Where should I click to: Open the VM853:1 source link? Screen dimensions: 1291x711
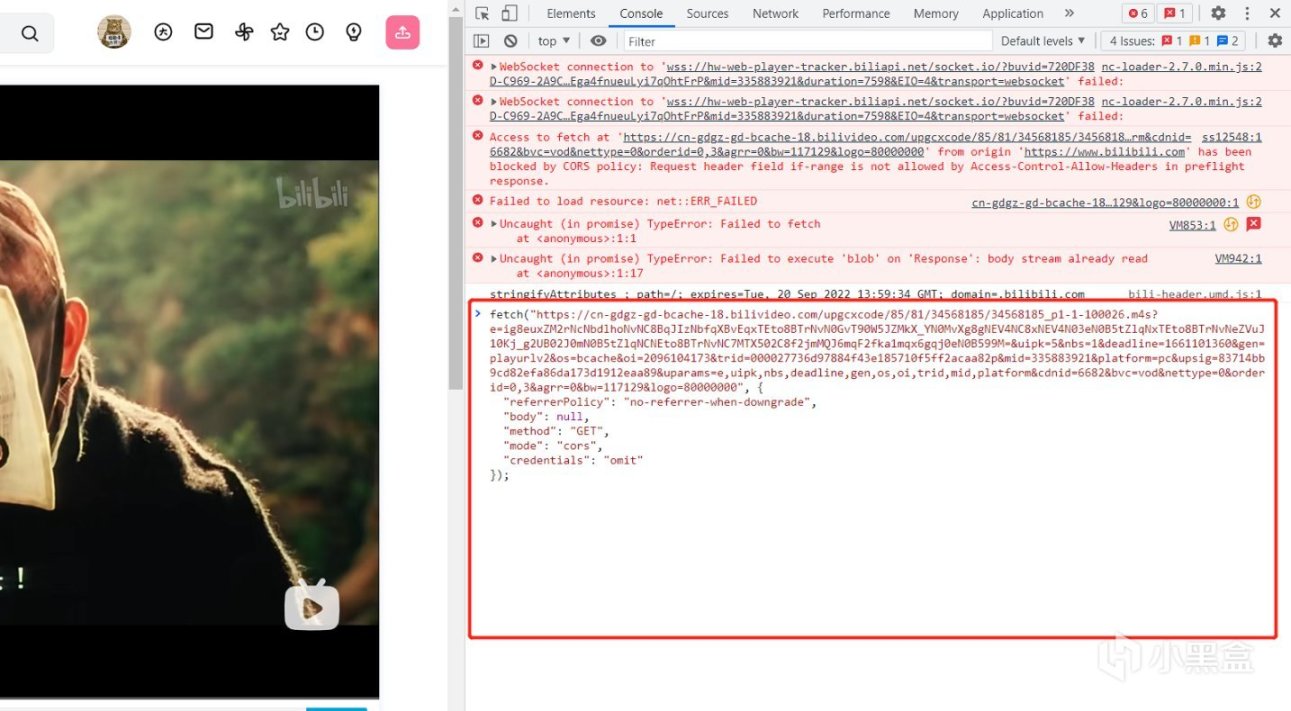tap(1192, 225)
